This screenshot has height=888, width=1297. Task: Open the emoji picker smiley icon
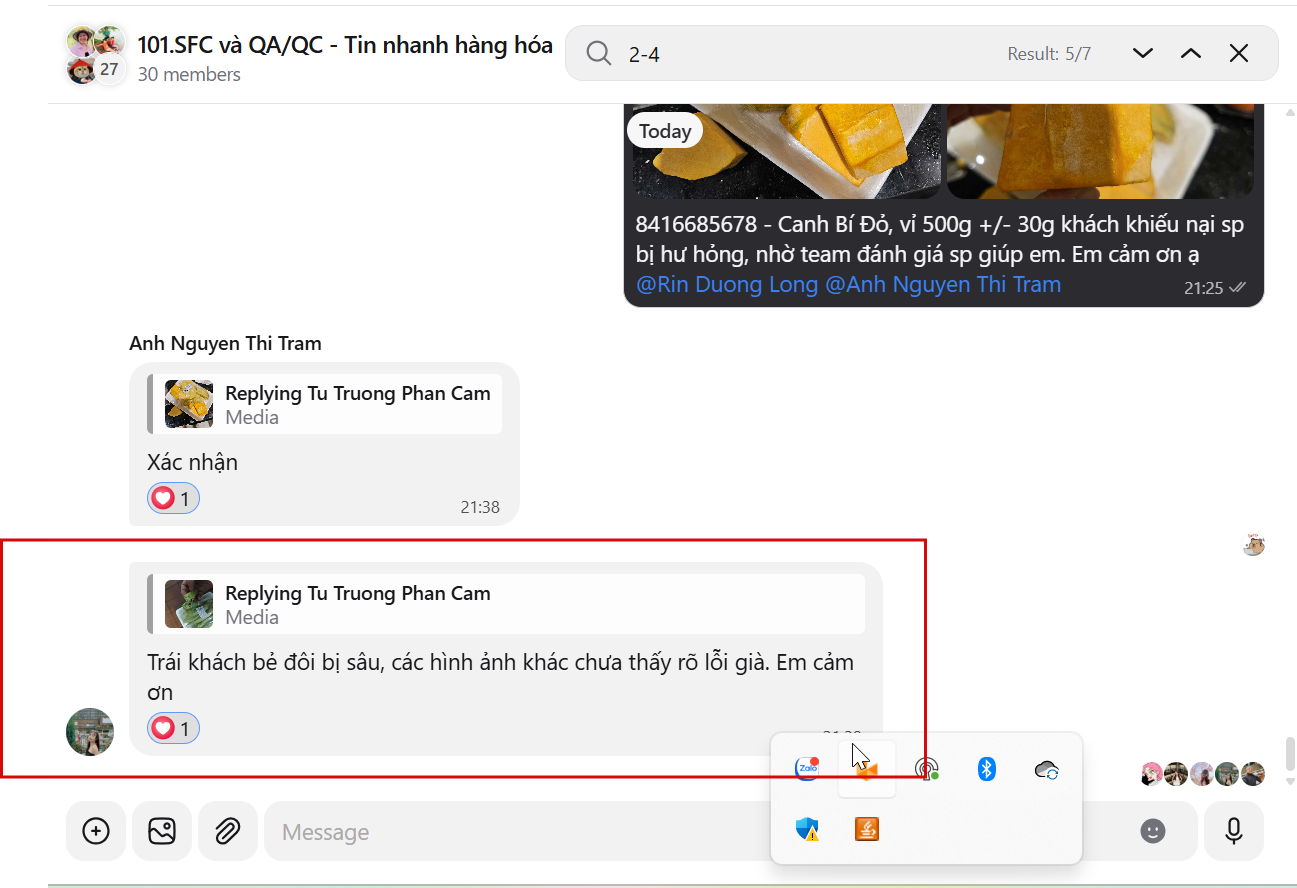(x=1153, y=831)
